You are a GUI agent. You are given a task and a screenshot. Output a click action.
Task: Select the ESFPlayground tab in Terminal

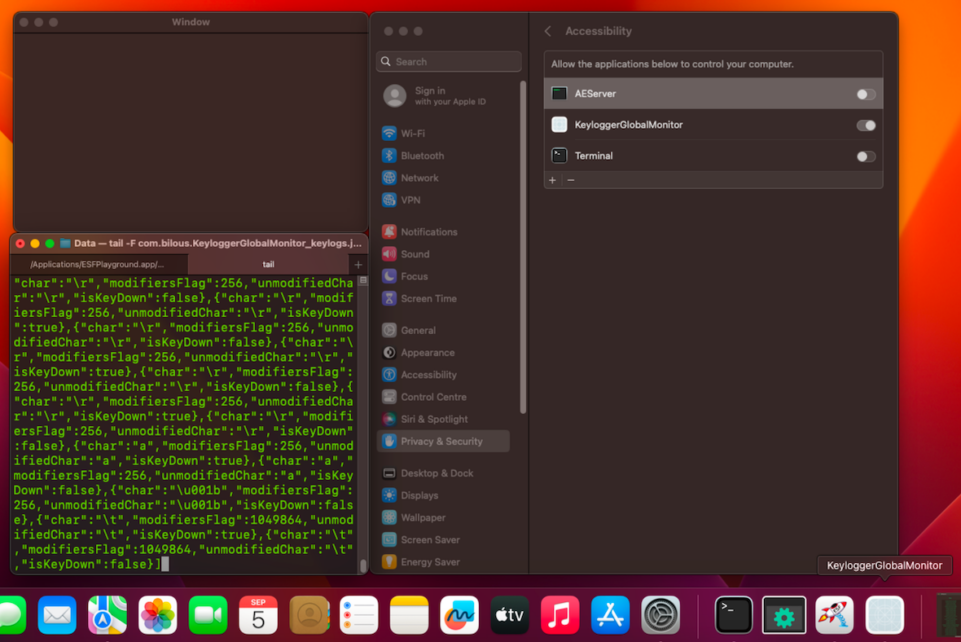(x=100, y=263)
